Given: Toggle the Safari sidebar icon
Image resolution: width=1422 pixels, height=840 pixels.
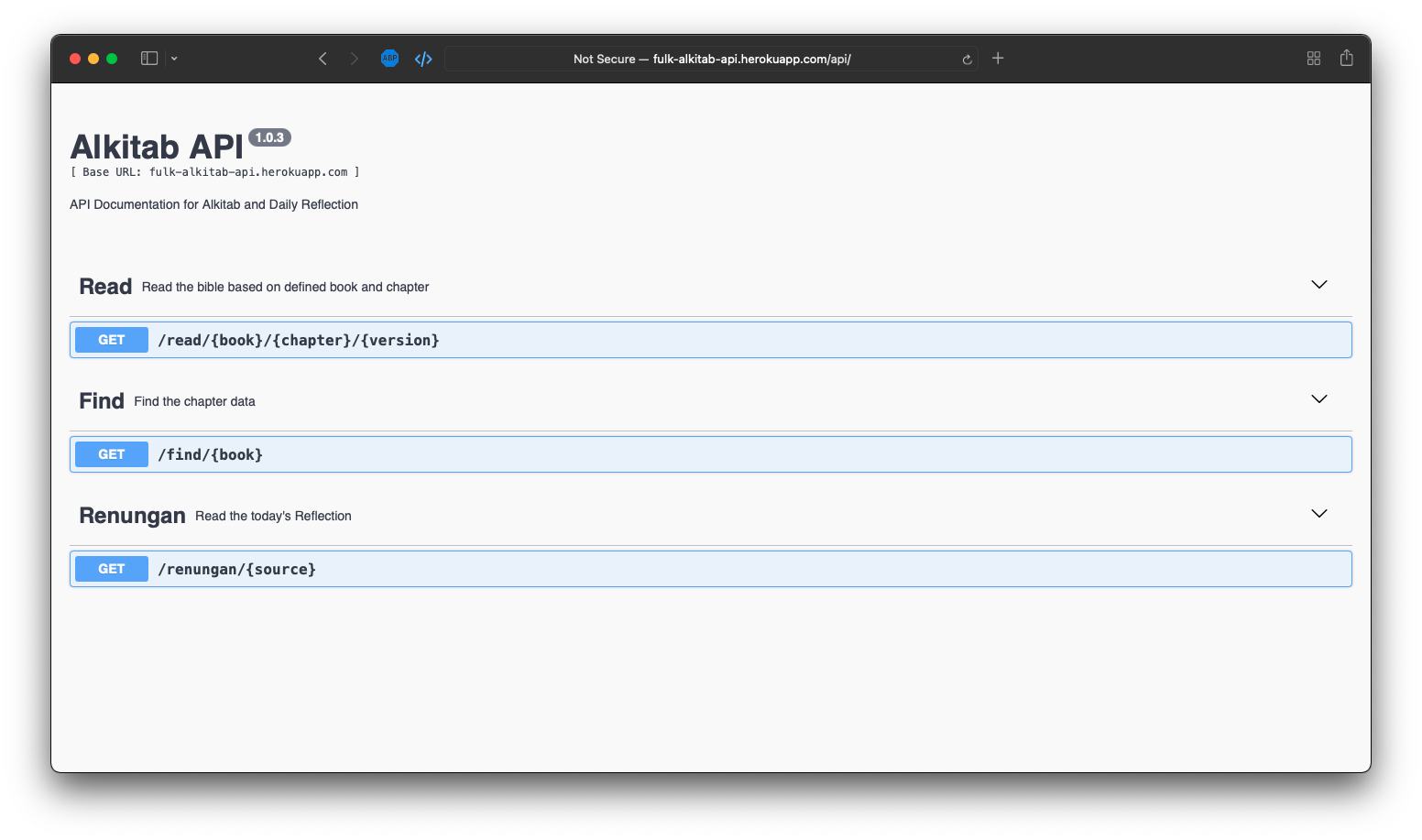Looking at the screenshot, I should (x=149, y=59).
